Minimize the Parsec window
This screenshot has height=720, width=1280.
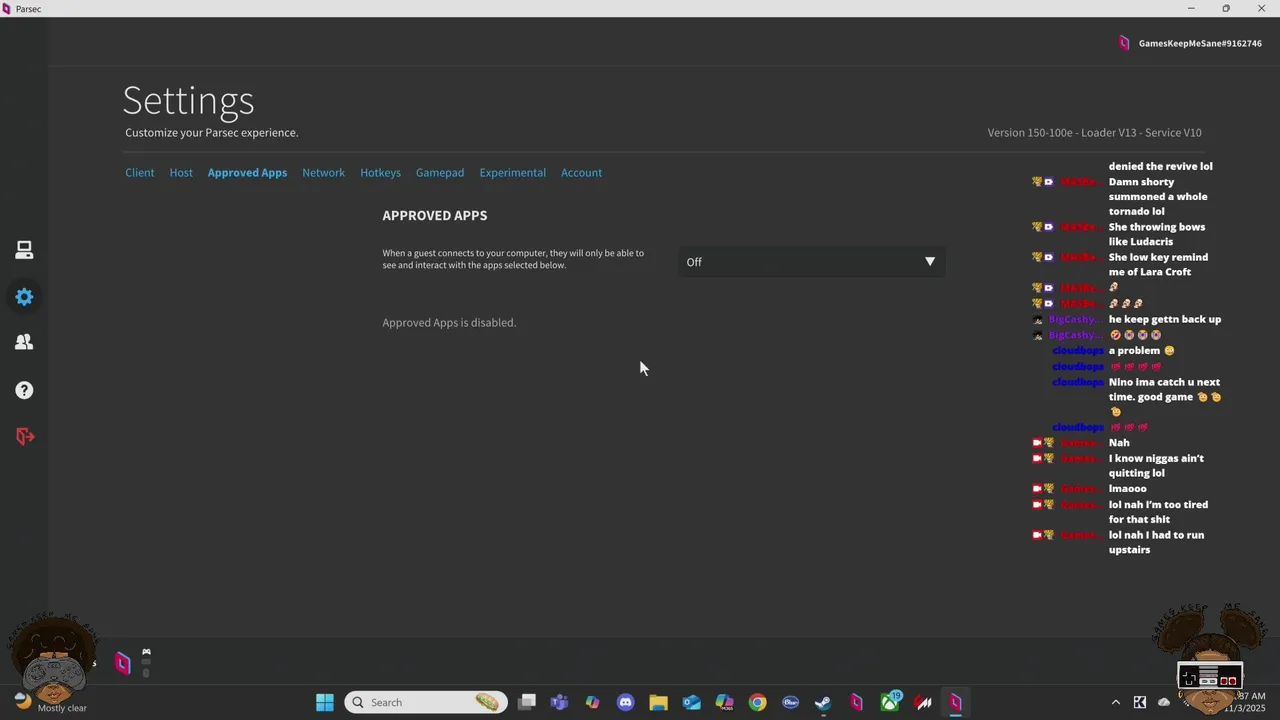coord(1191,8)
